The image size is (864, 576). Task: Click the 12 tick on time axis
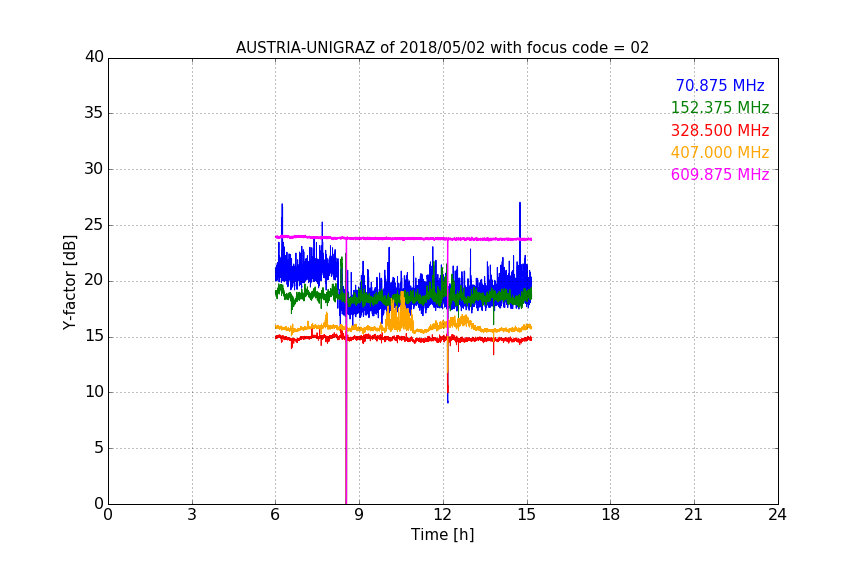coord(443,515)
